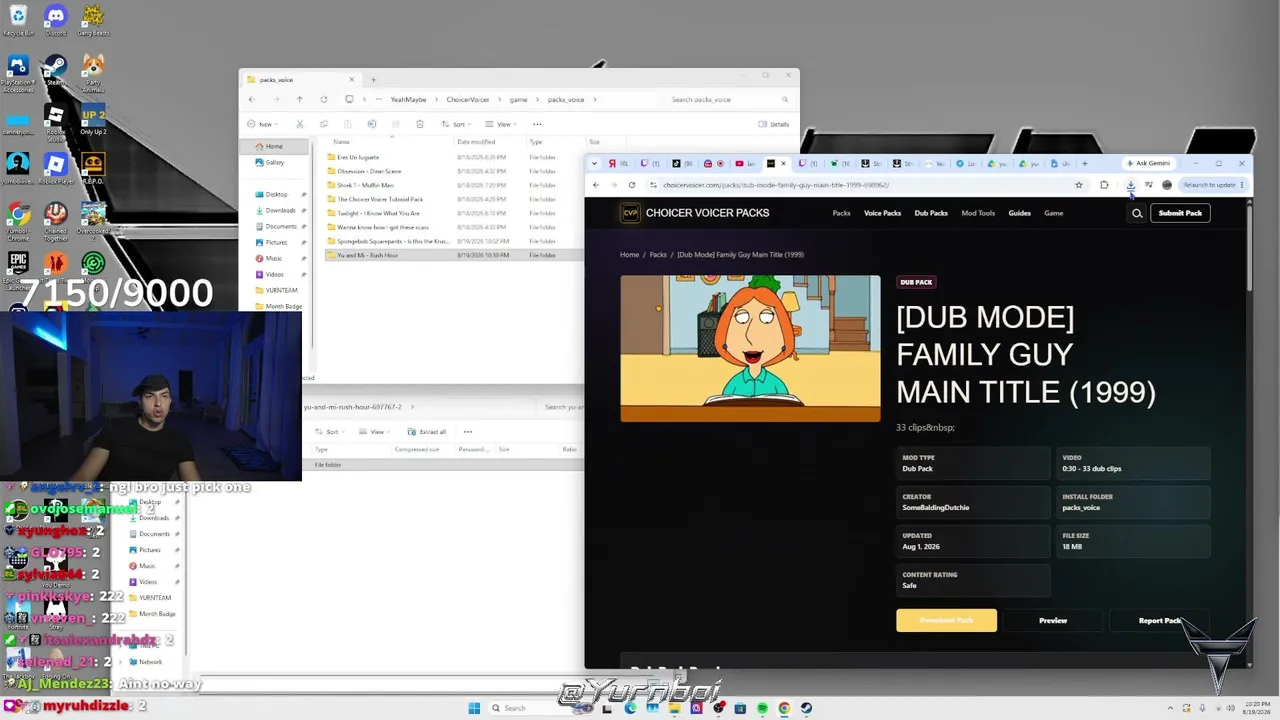Open the R.E.P.O. desktop shortcut
1280x720 pixels.
point(93,168)
